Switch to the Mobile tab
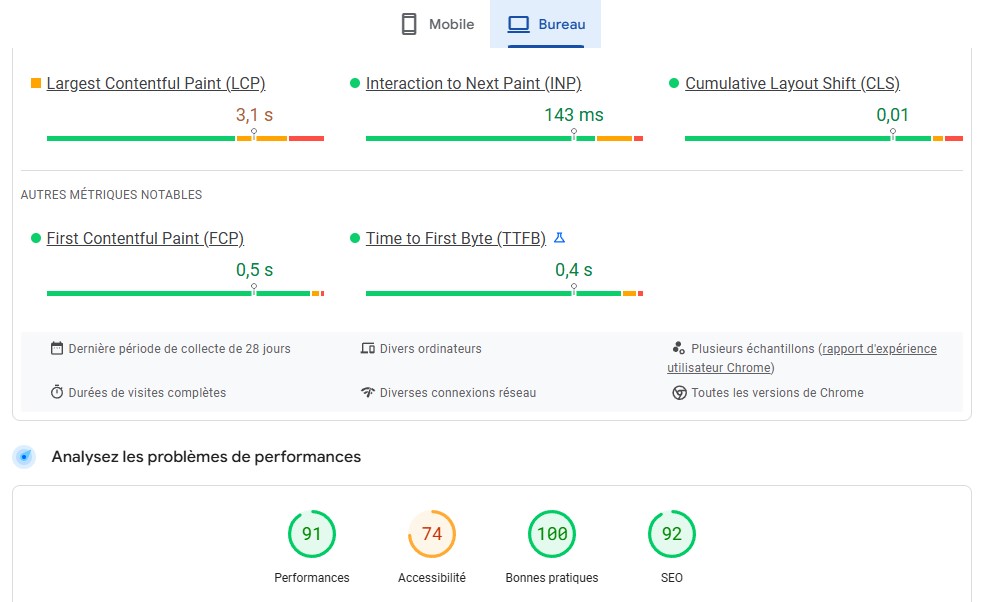Viewport: 982px width, 602px height. click(438, 24)
